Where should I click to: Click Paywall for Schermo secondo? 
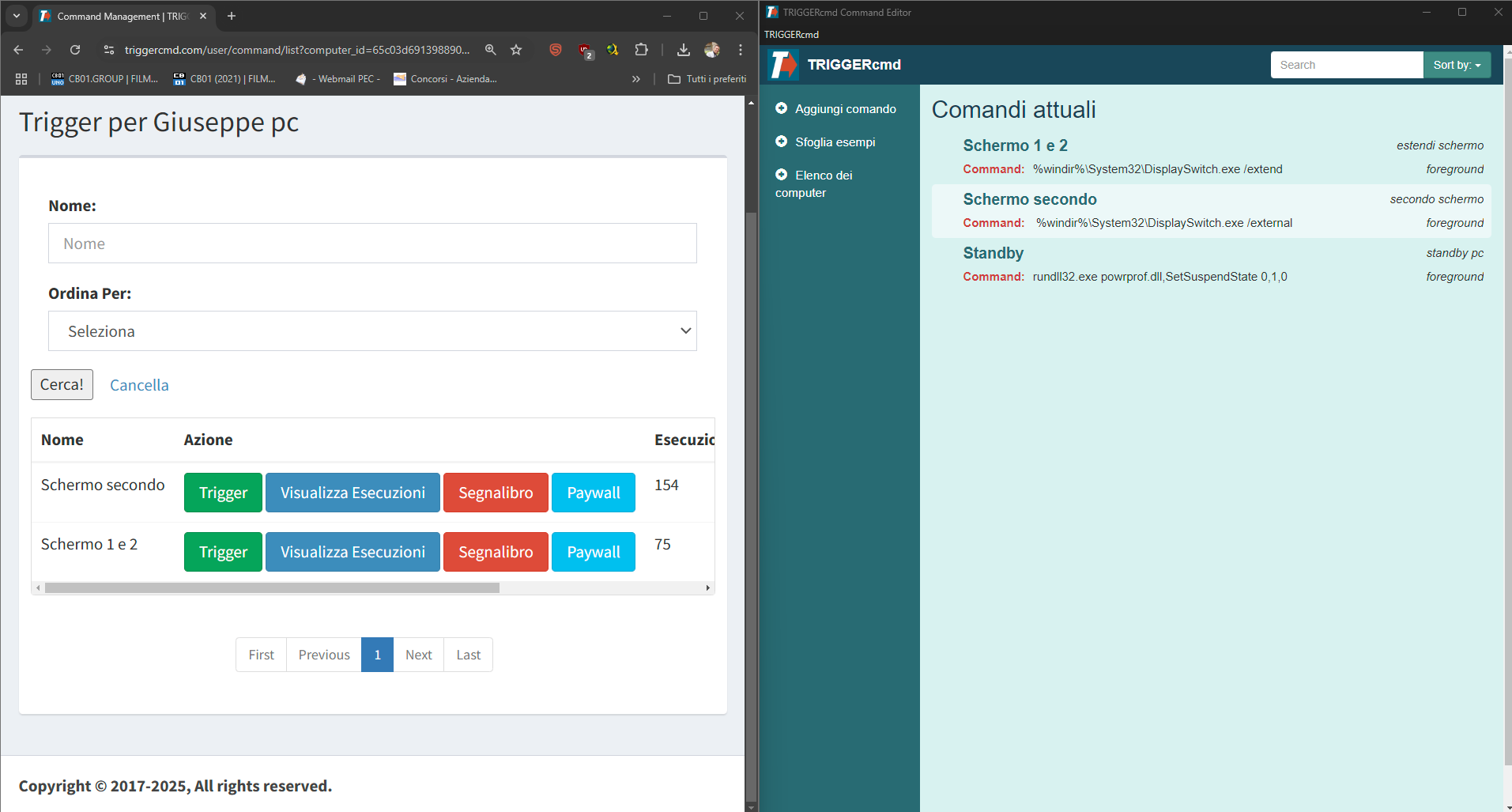pyautogui.click(x=594, y=493)
